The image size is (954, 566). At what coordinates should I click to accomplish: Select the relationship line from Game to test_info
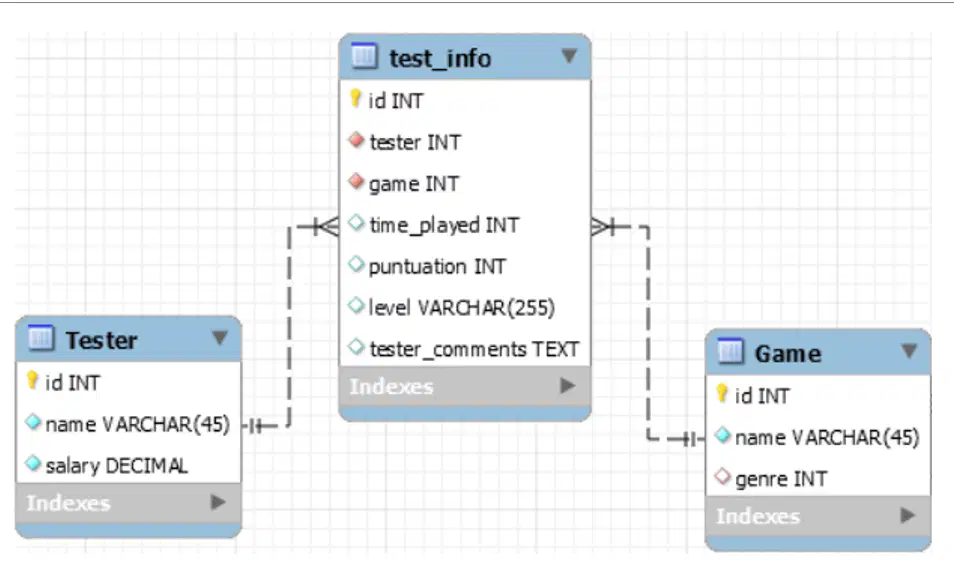(648, 332)
